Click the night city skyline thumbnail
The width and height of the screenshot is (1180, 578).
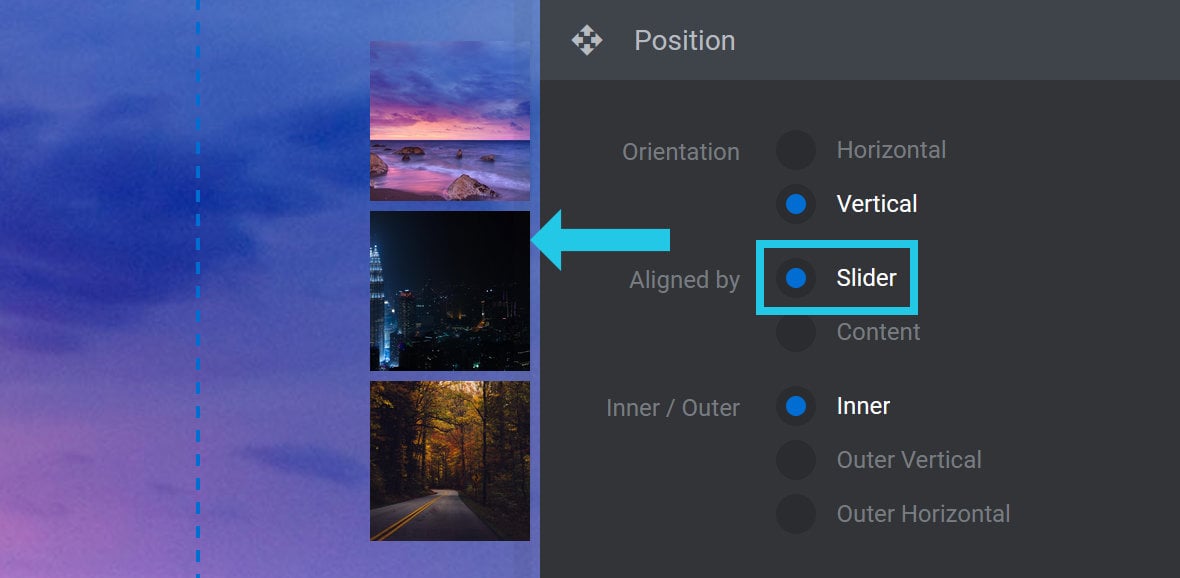tap(450, 291)
